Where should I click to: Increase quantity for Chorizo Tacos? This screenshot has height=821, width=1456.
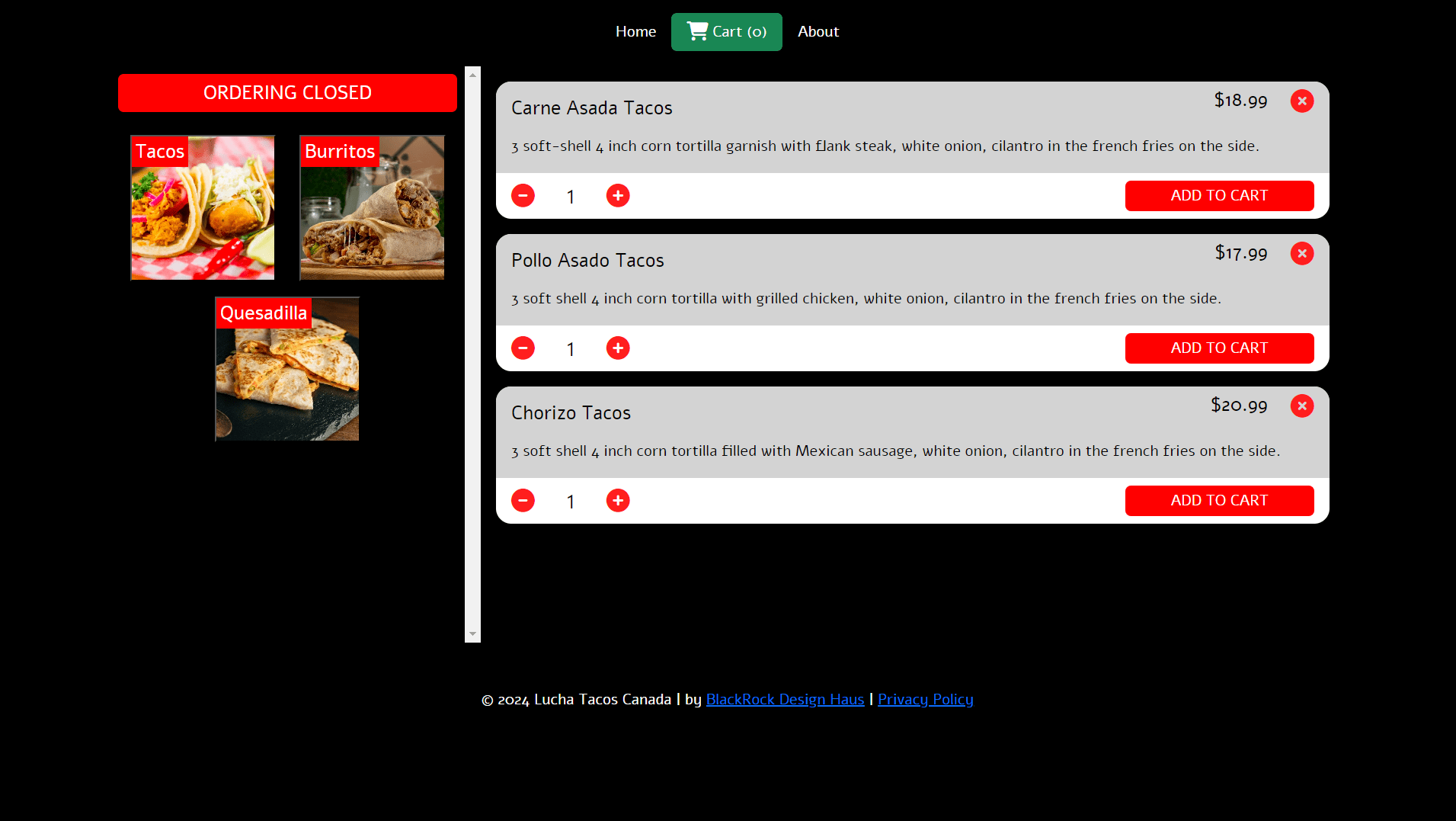click(x=618, y=501)
